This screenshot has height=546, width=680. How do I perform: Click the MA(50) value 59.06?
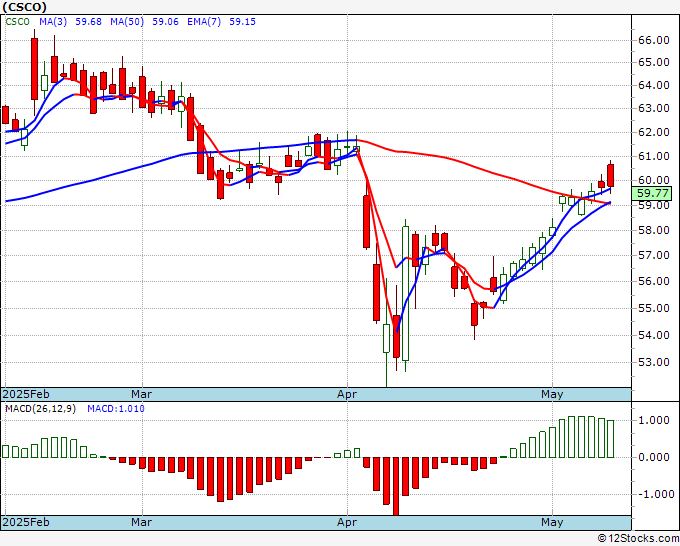coord(165,22)
